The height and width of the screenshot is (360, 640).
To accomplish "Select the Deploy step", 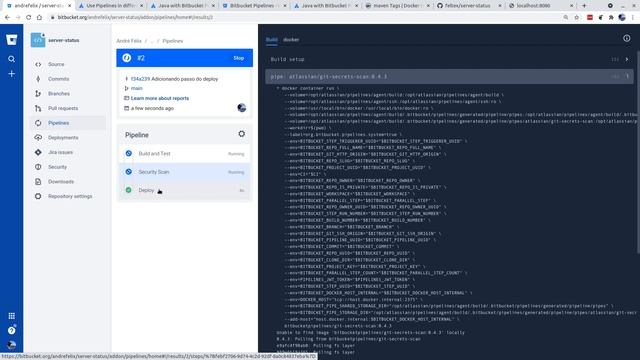I will [x=184, y=191].
